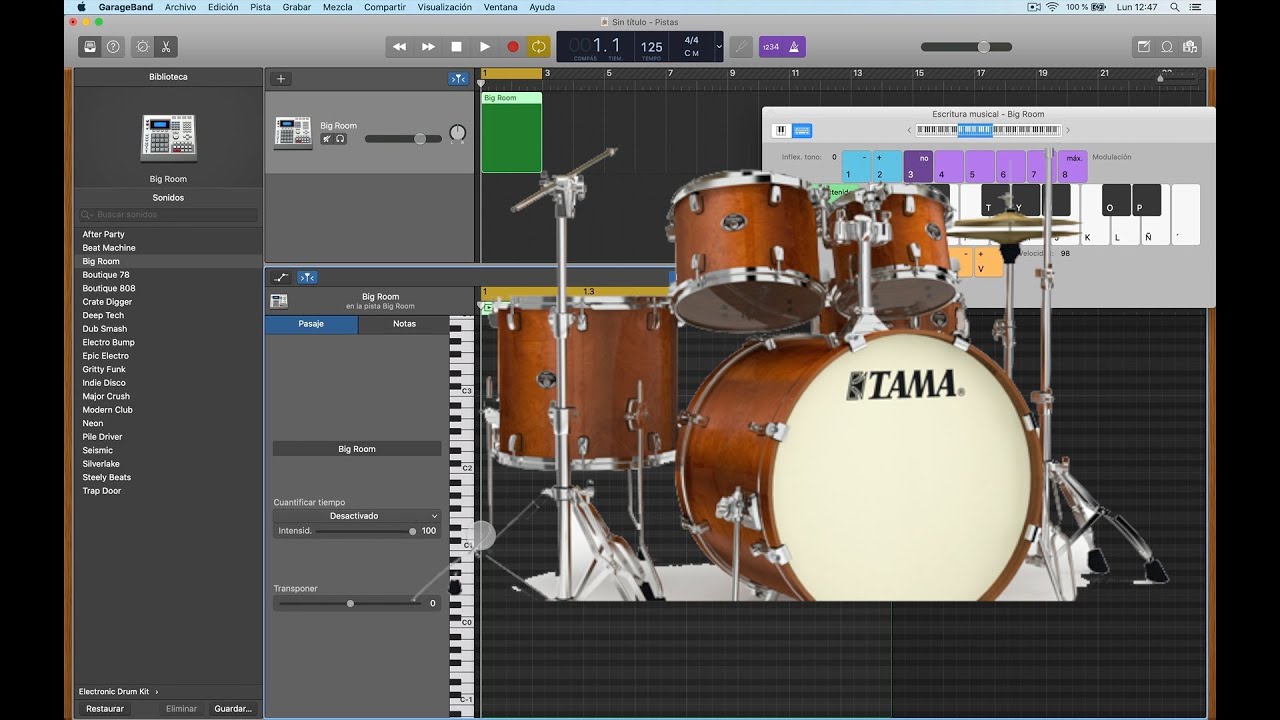1280x720 pixels.
Task: Click the Big Room drum machine track icon
Action: (x=293, y=133)
